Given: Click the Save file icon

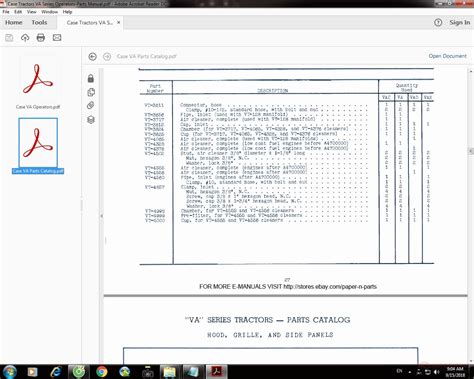Looking at the screenshot, I should coord(9,38).
